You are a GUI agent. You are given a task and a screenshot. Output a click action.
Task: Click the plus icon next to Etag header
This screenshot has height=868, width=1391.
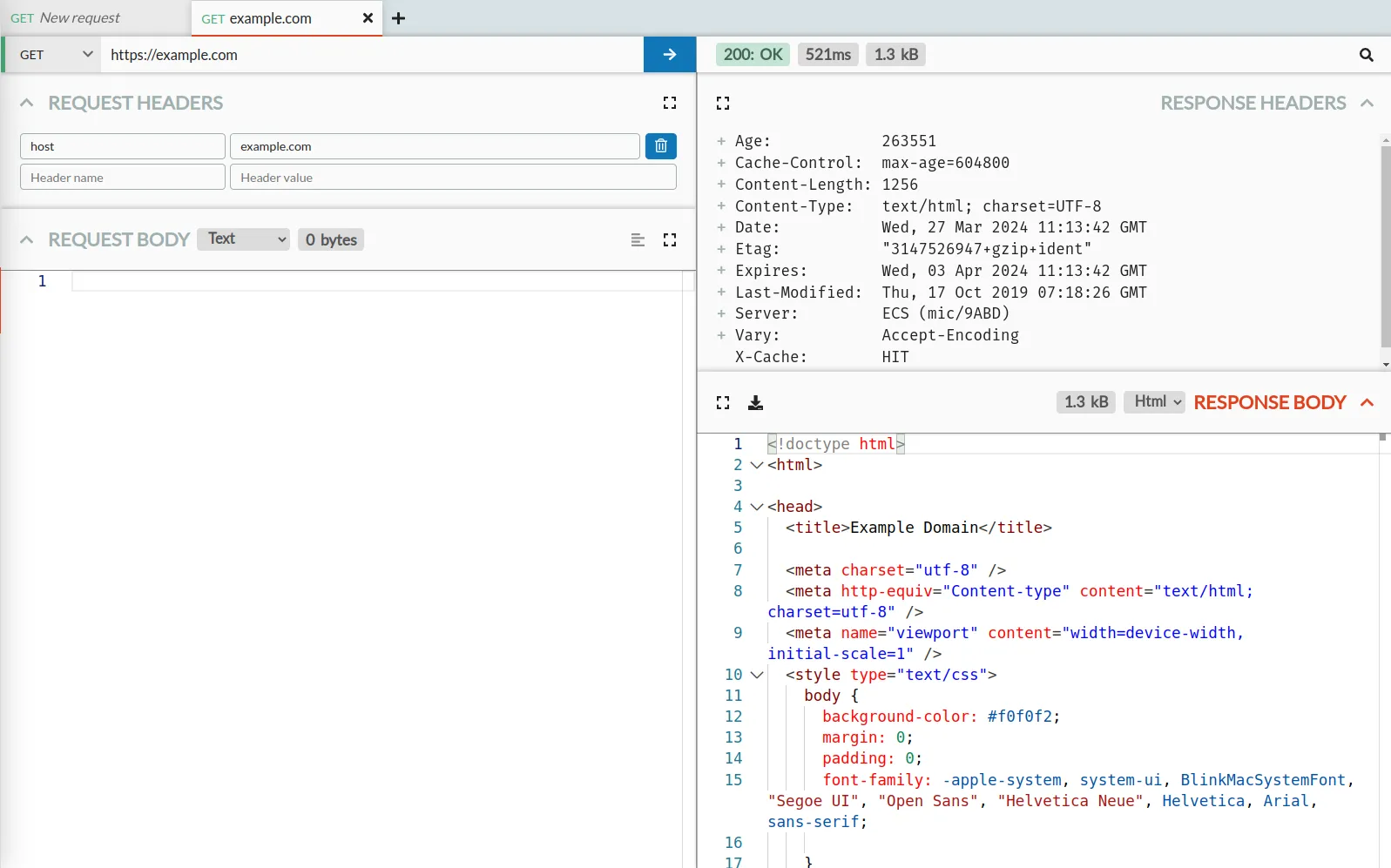[721, 248]
